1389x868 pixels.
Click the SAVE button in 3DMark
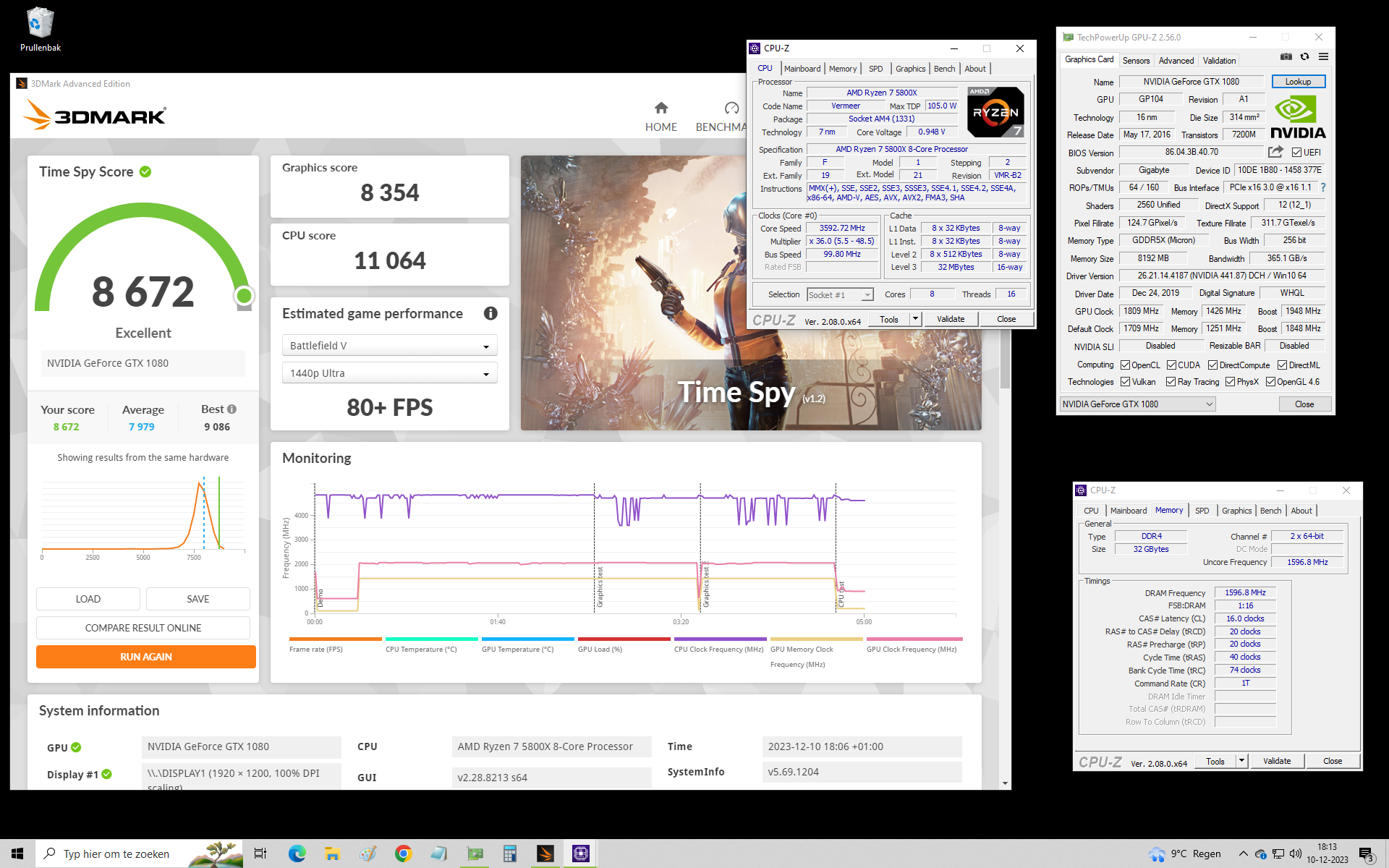(x=198, y=599)
